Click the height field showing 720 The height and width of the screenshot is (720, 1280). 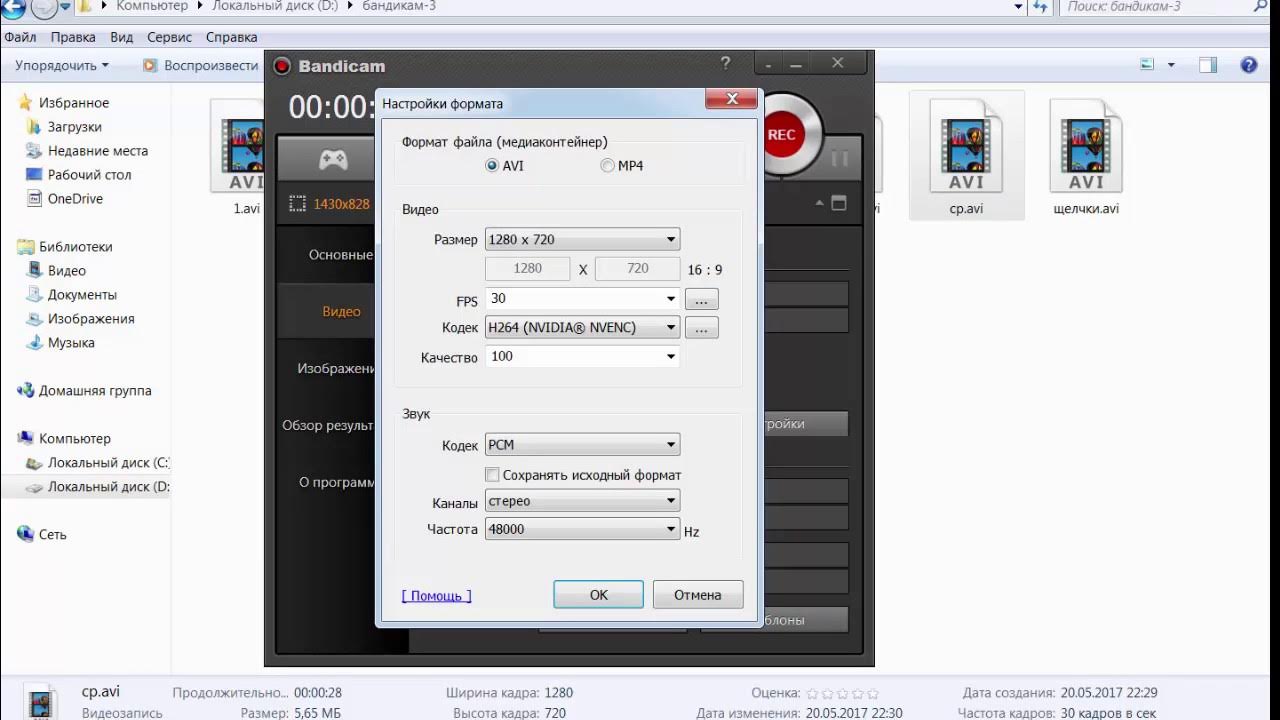[x=638, y=269]
